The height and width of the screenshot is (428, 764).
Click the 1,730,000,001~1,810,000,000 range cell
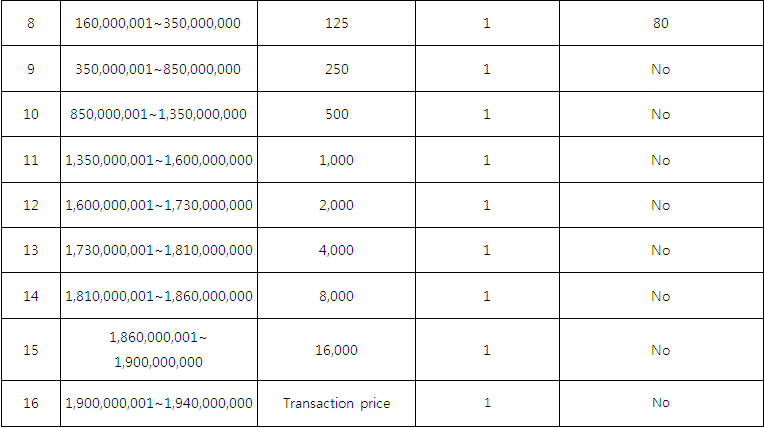pyautogui.click(x=158, y=250)
